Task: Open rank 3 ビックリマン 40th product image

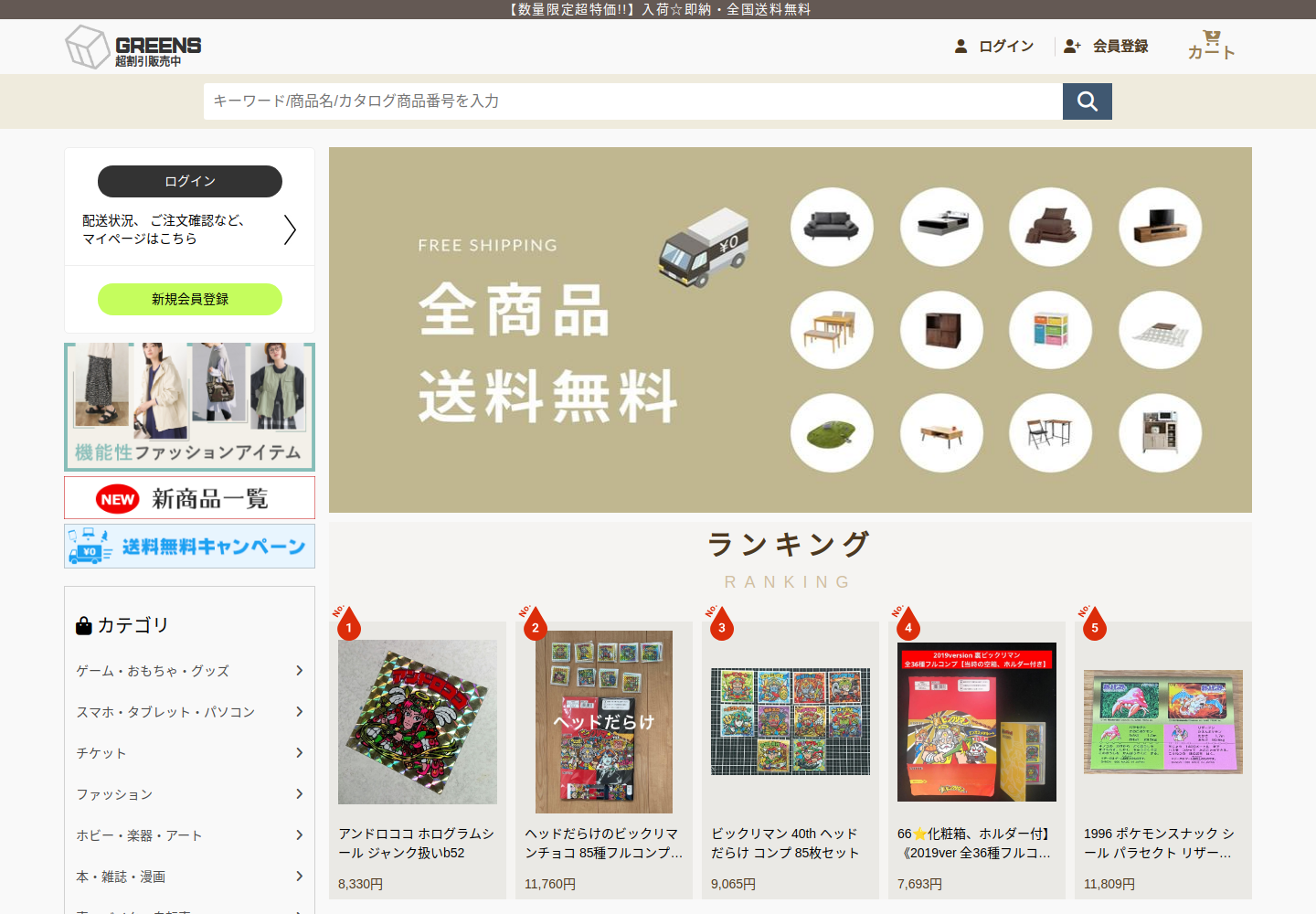Action: [x=791, y=721]
